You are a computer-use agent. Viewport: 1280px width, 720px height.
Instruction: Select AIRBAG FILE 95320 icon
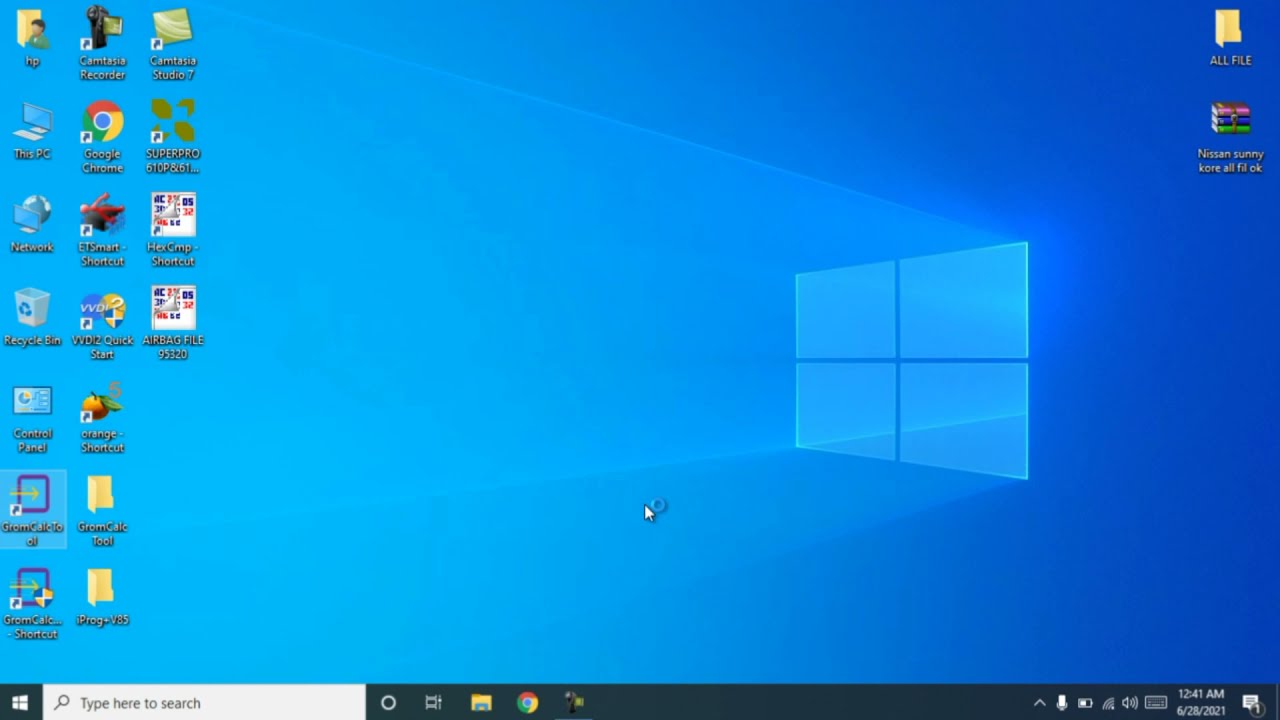pyautogui.click(x=172, y=324)
